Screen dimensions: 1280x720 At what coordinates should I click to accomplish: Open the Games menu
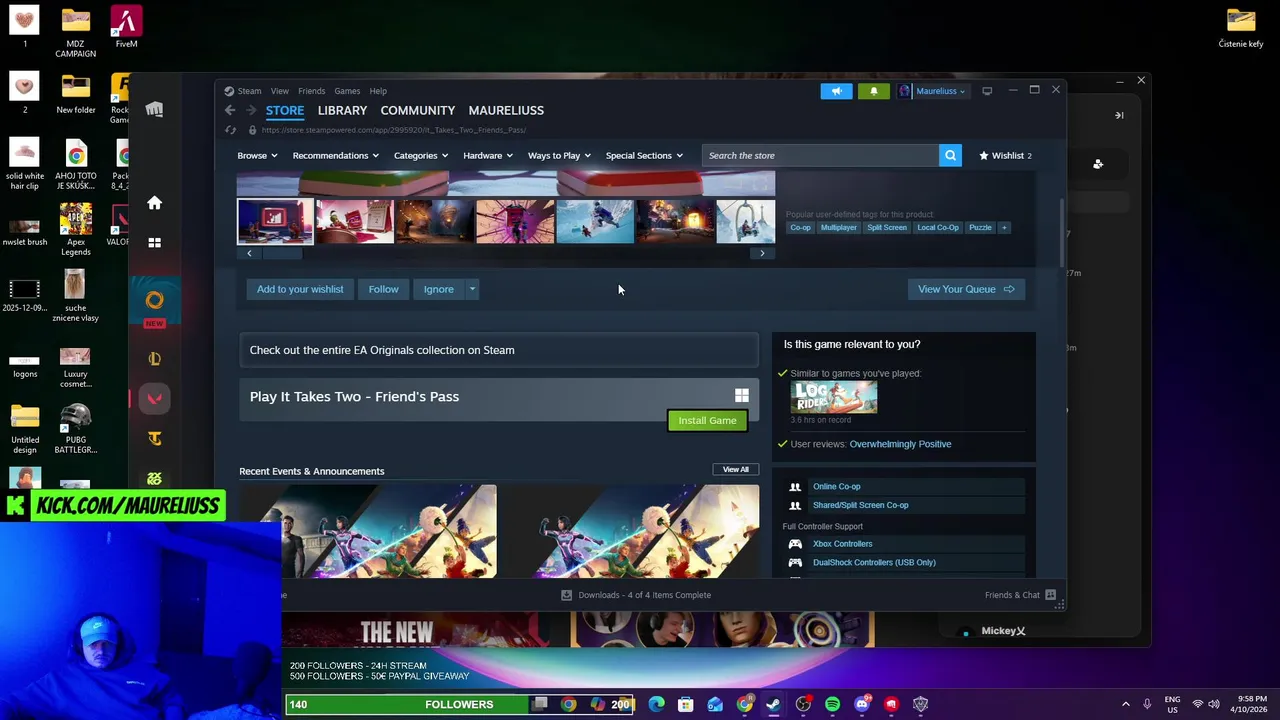pyautogui.click(x=347, y=91)
